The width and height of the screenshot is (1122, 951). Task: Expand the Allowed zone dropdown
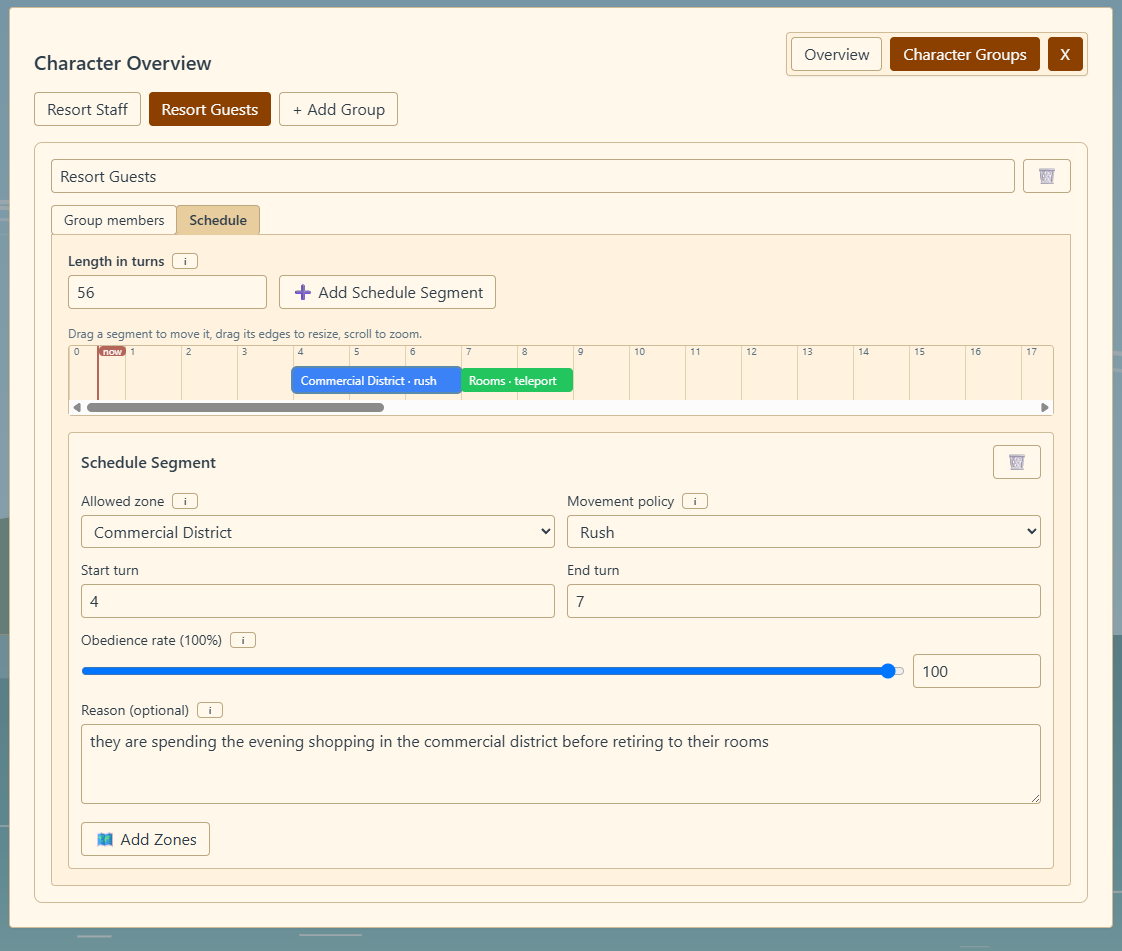coord(318,532)
